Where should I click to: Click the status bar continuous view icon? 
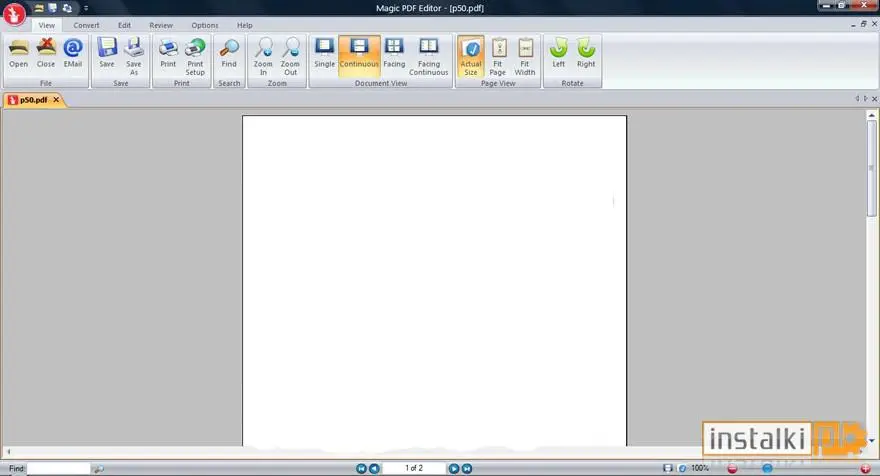[667, 468]
